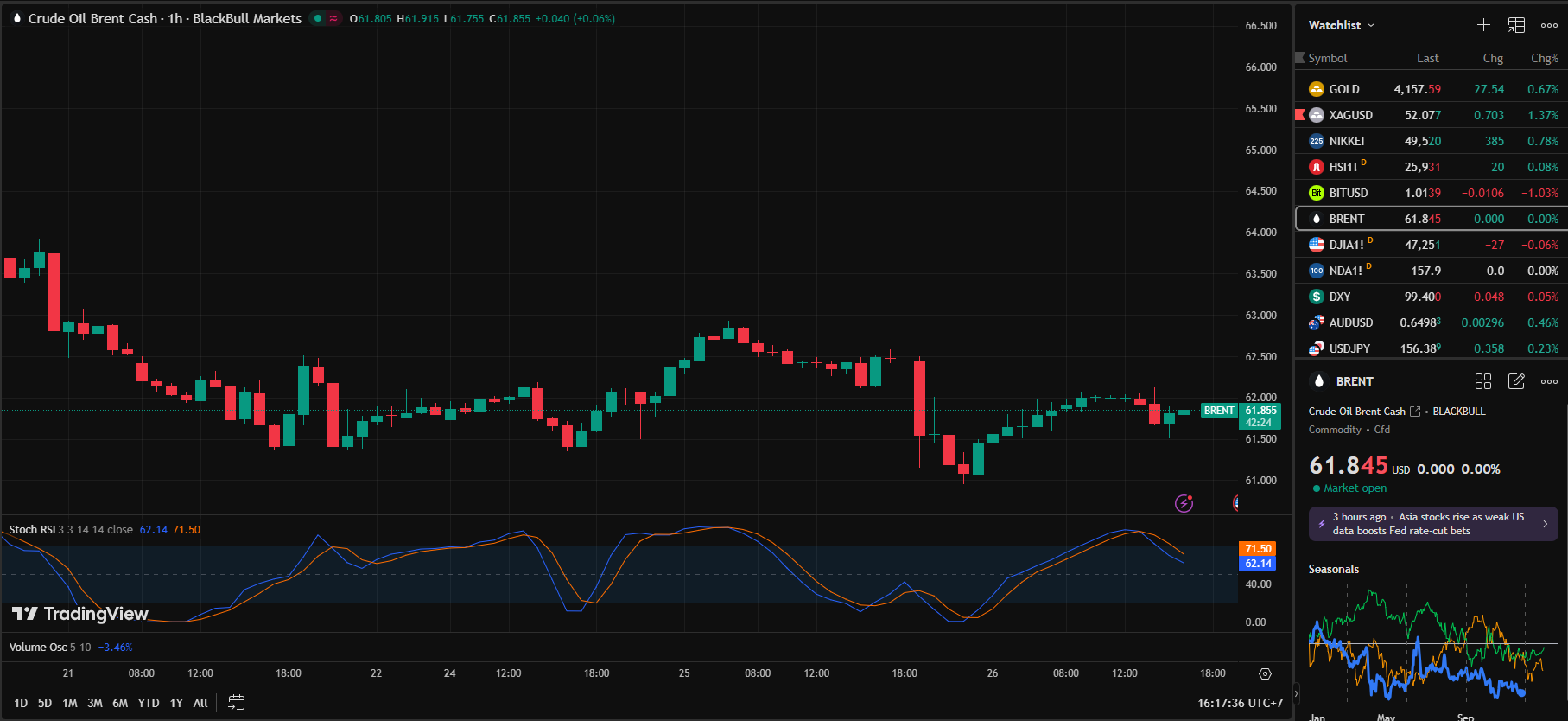
Task: Expand the Asia stocks news headline chevron
Action: click(1545, 524)
